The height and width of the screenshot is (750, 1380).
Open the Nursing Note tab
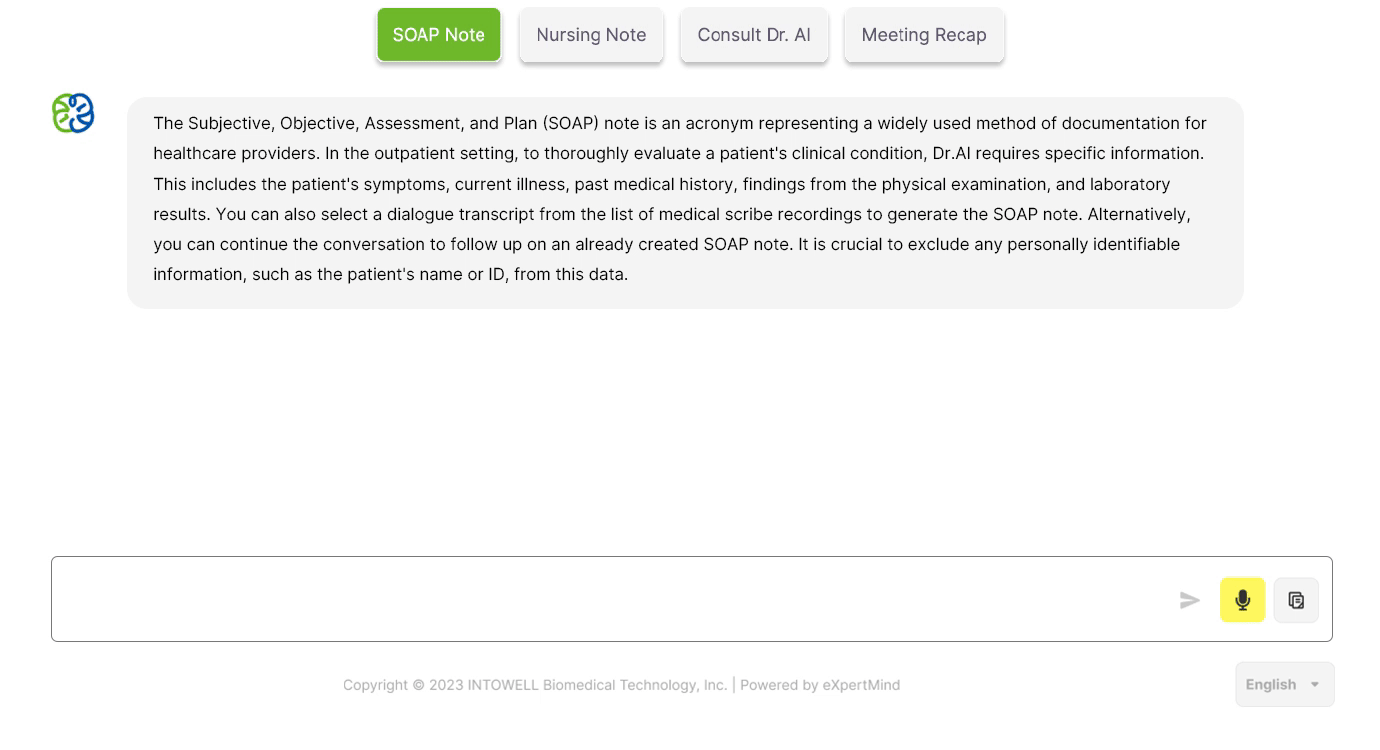pos(591,35)
